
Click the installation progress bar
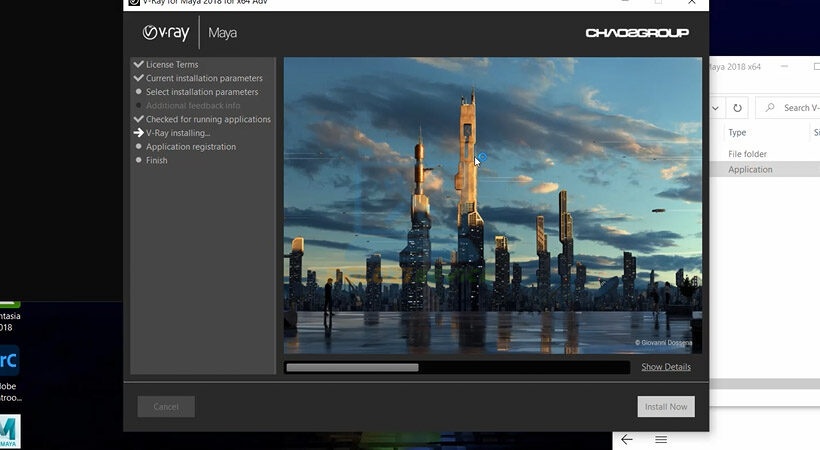[457, 367]
